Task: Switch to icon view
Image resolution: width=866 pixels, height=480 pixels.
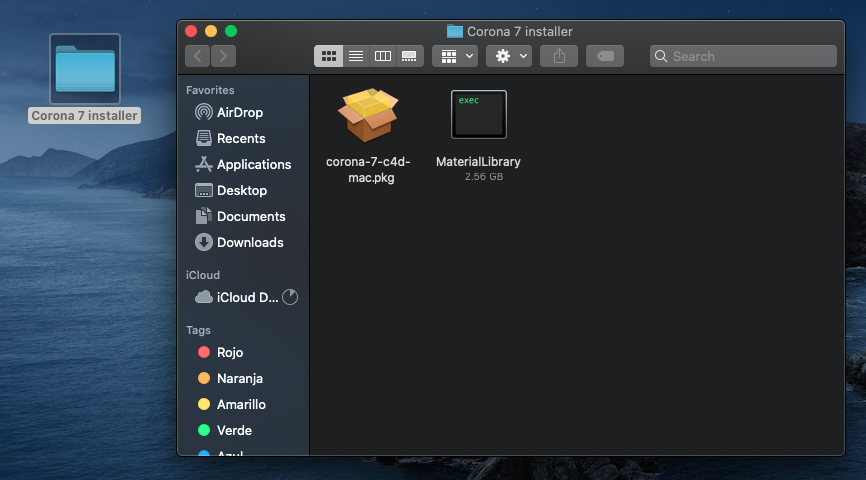Action: (x=329, y=56)
